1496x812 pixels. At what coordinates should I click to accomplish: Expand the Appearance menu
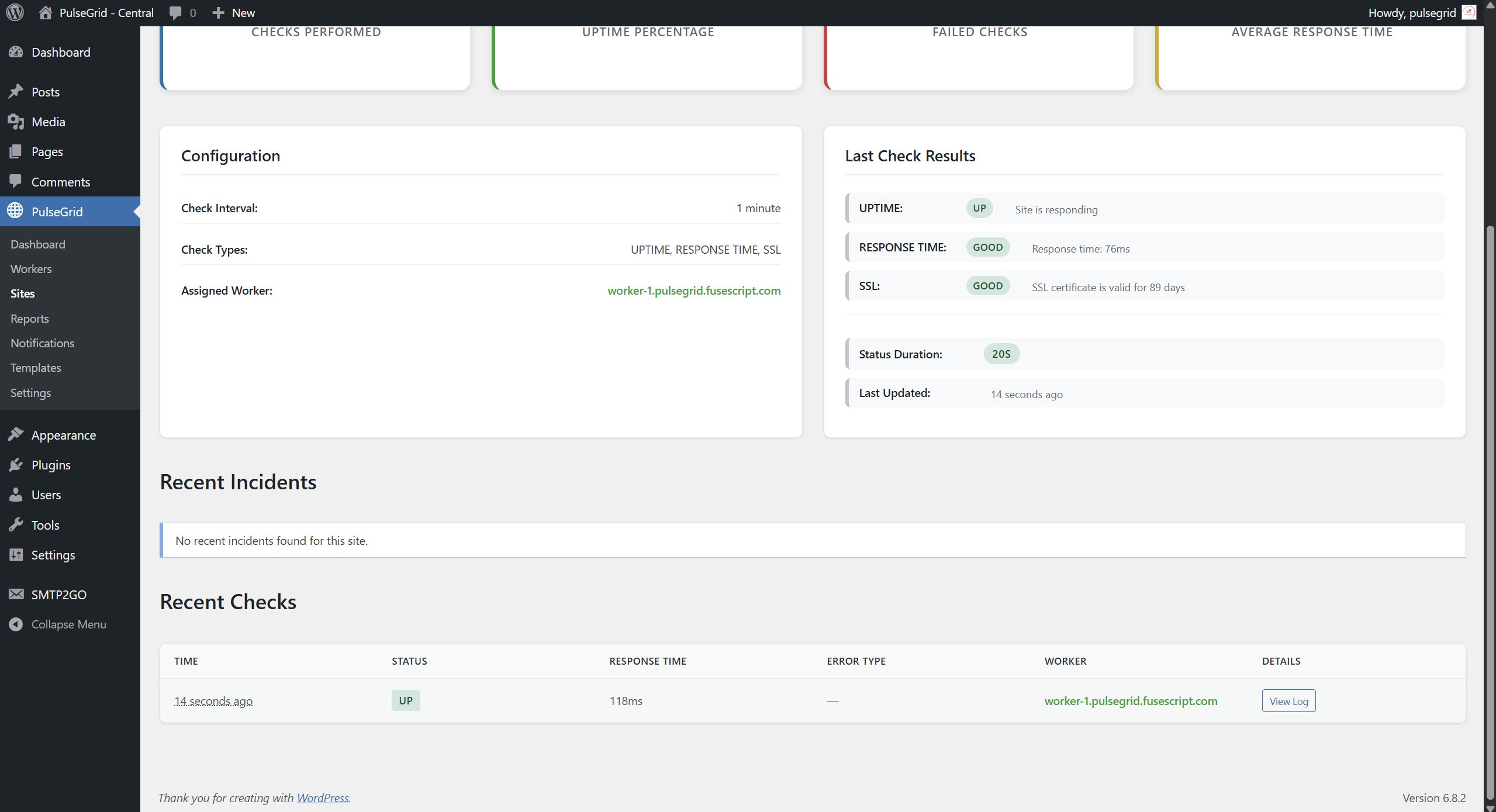63,435
